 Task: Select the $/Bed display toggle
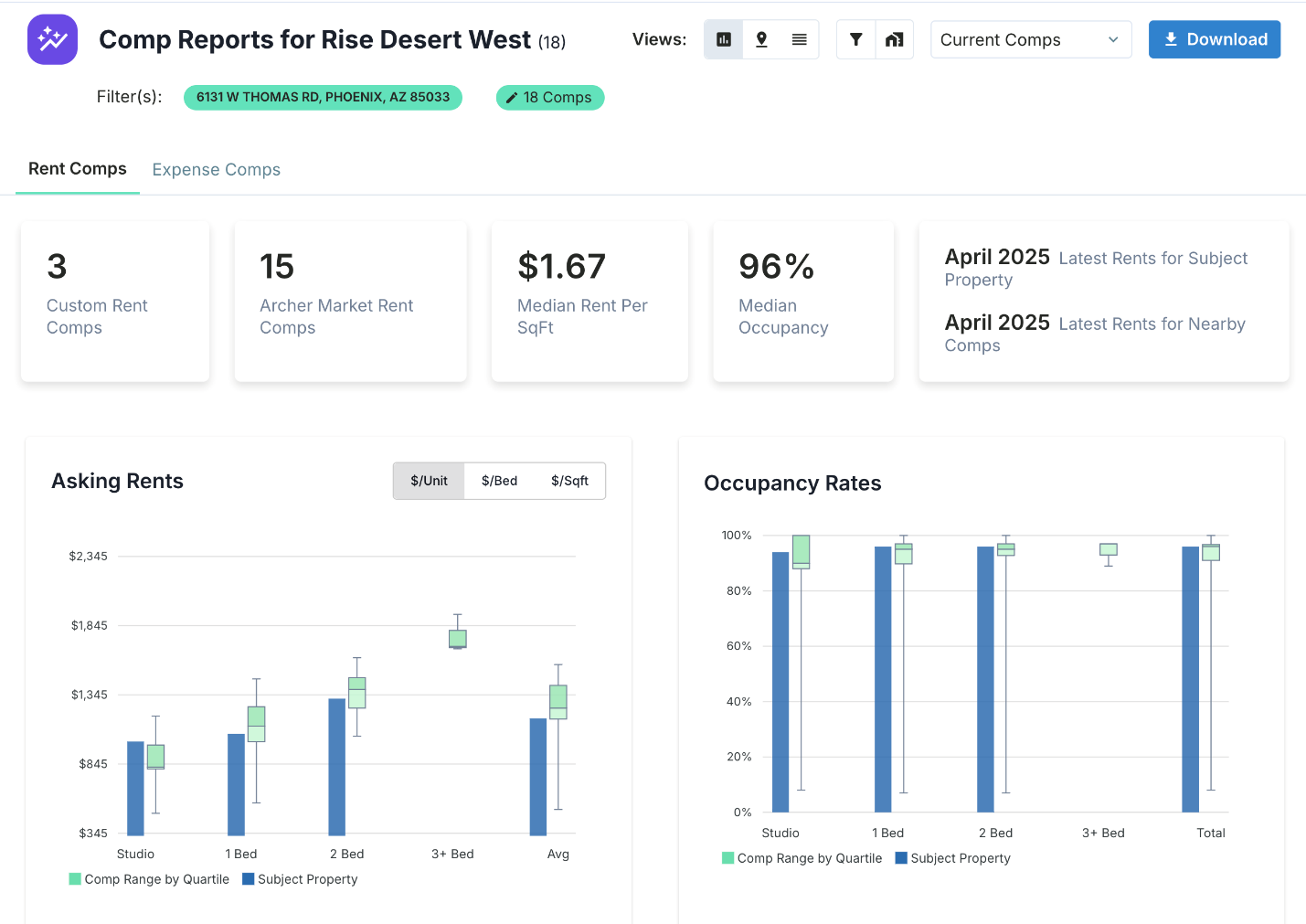(499, 480)
